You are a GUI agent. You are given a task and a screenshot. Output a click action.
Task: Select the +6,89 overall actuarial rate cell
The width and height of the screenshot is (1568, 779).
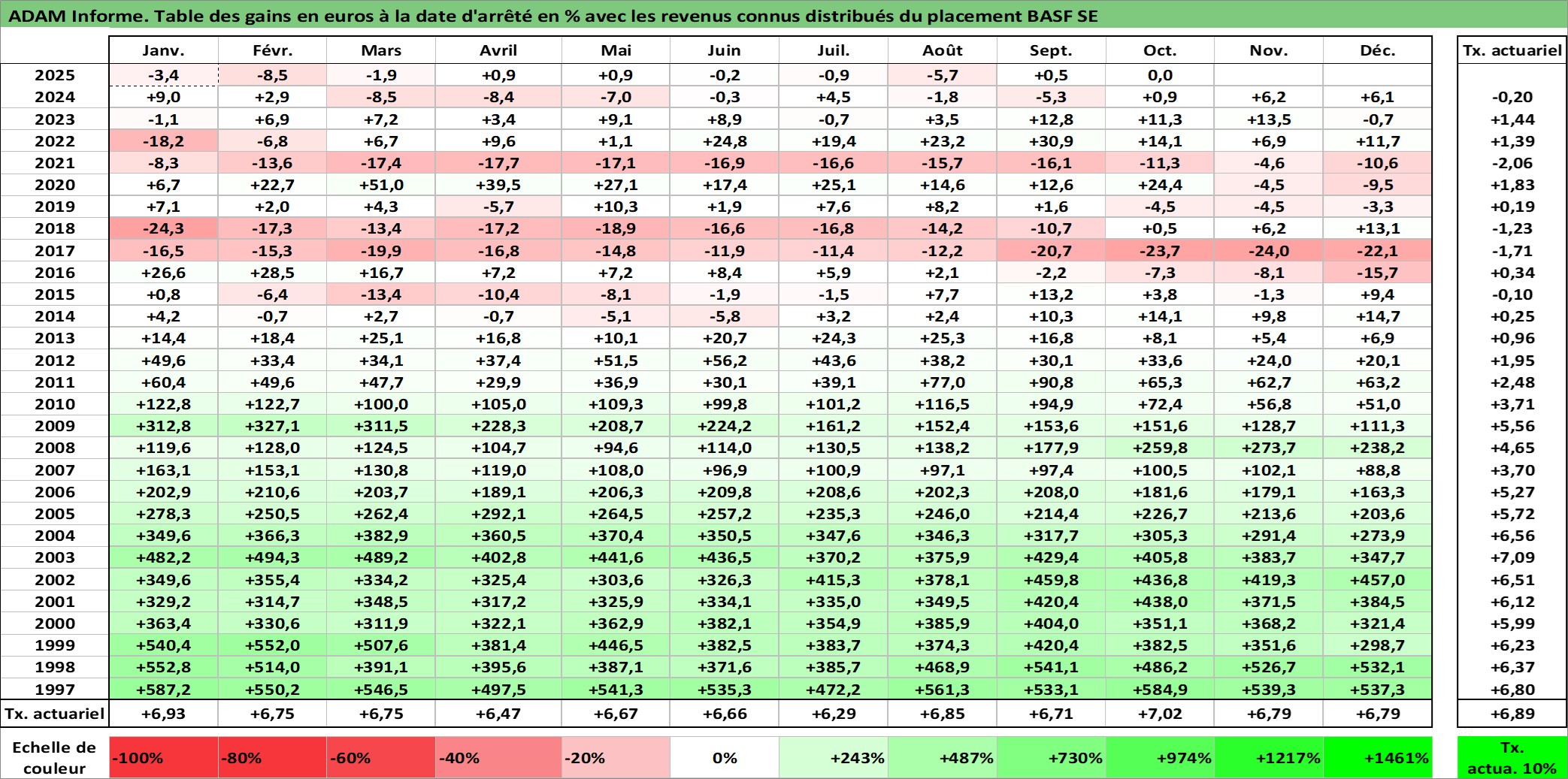(x=1512, y=714)
